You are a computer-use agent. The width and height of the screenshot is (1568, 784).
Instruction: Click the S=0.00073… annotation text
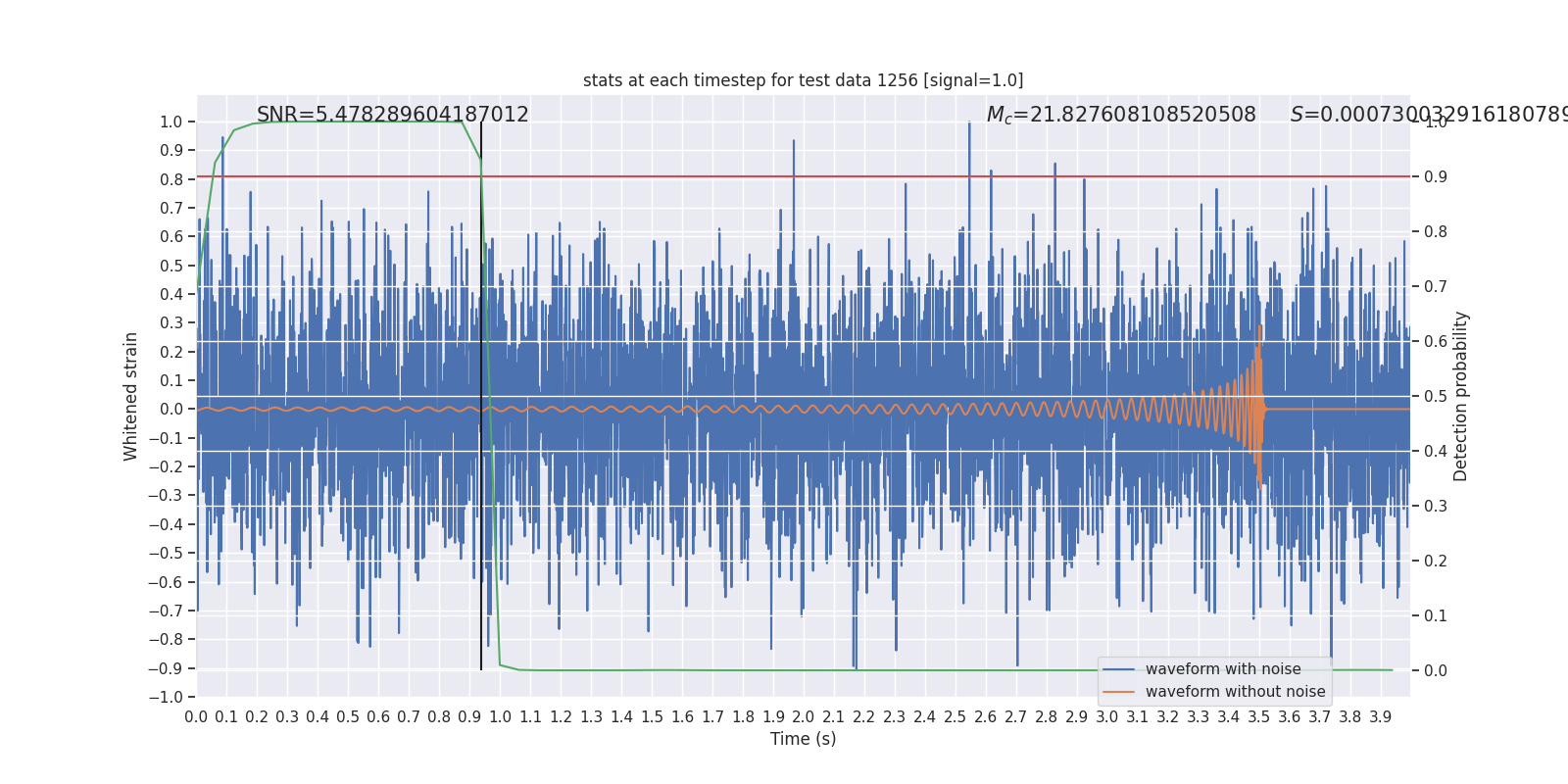click(x=1429, y=115)
